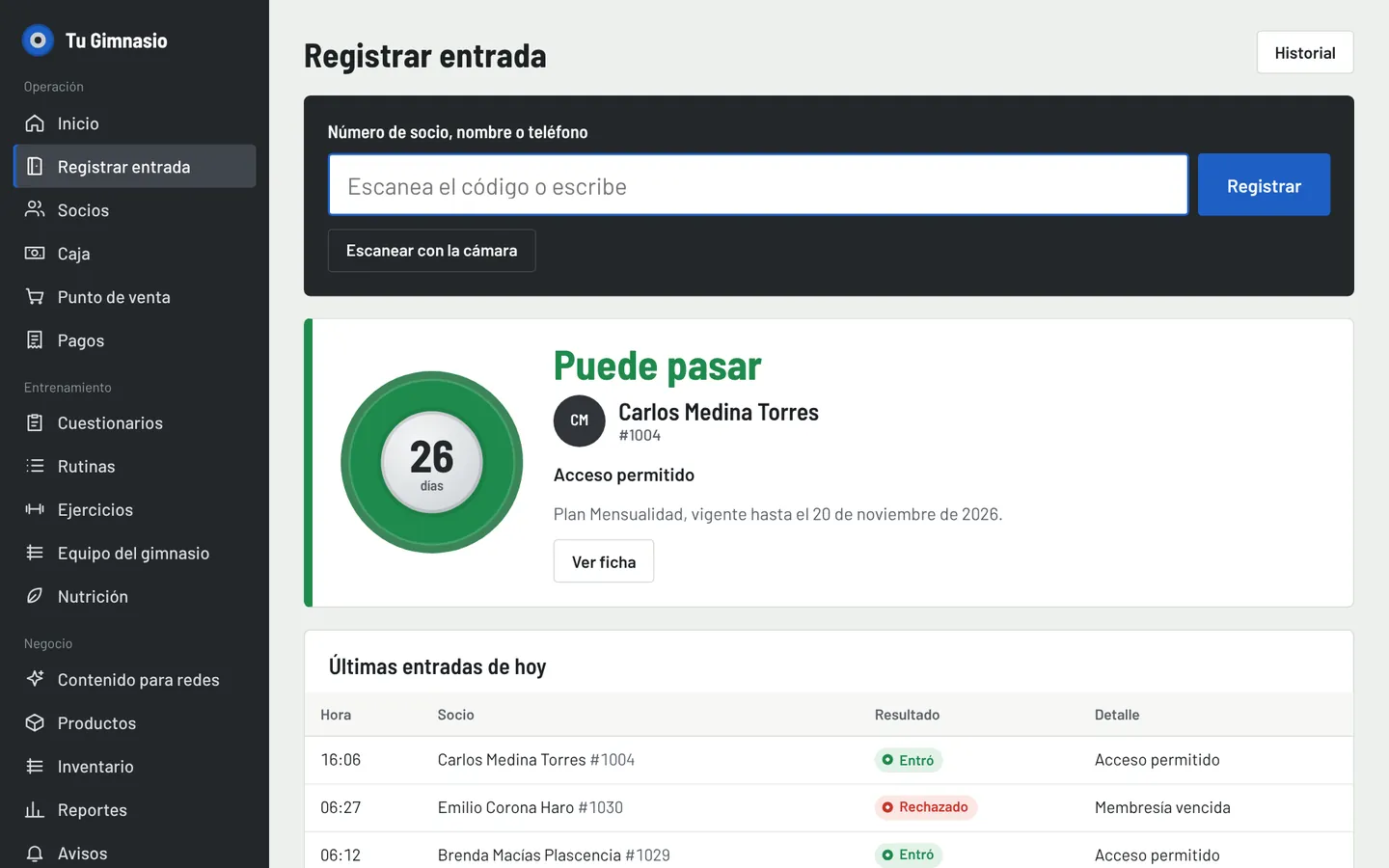The height and width of the screenshot is (868, 1389).
Task: Focus the member number search field
Action: [x=758, y=184]
